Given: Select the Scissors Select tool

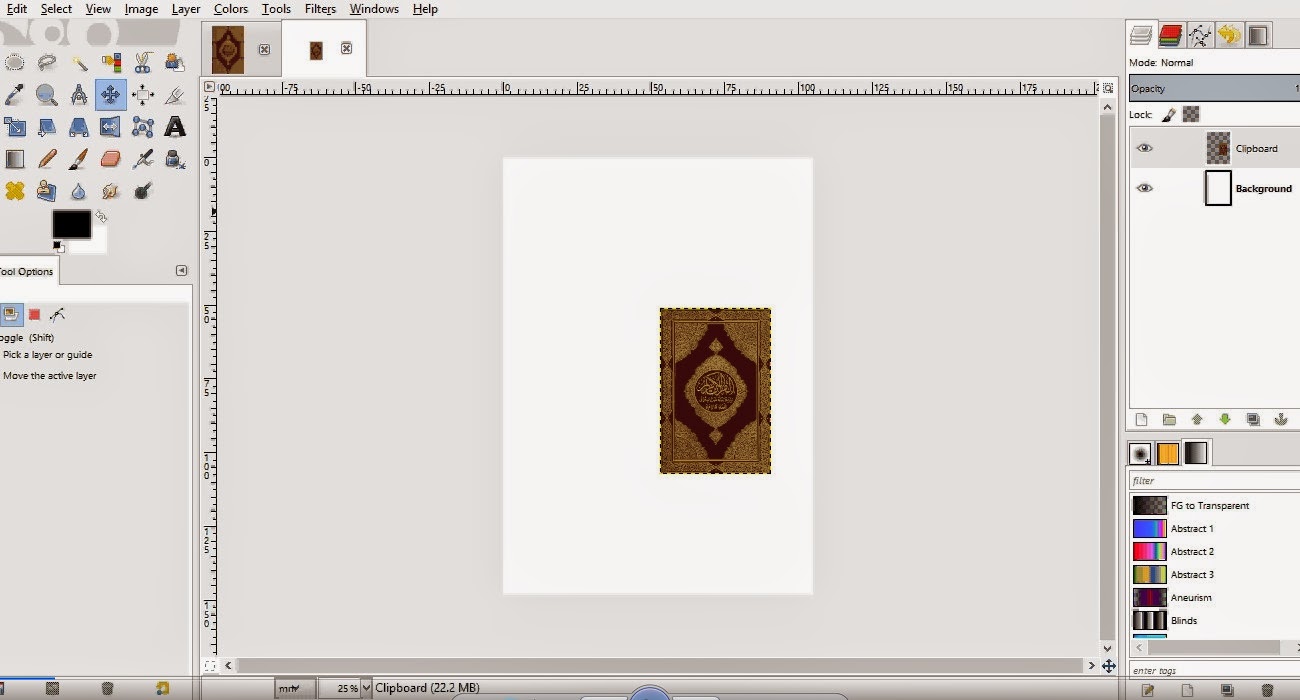Looking at the screenshot, I should tap(143, 63).
